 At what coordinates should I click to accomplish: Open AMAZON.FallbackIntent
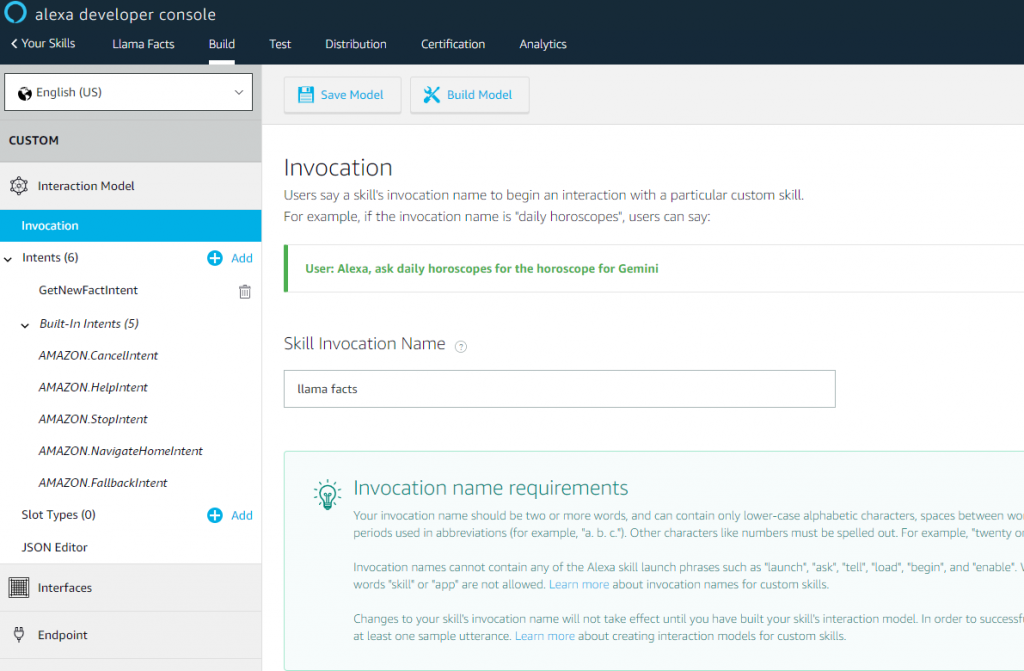(103, 483)
